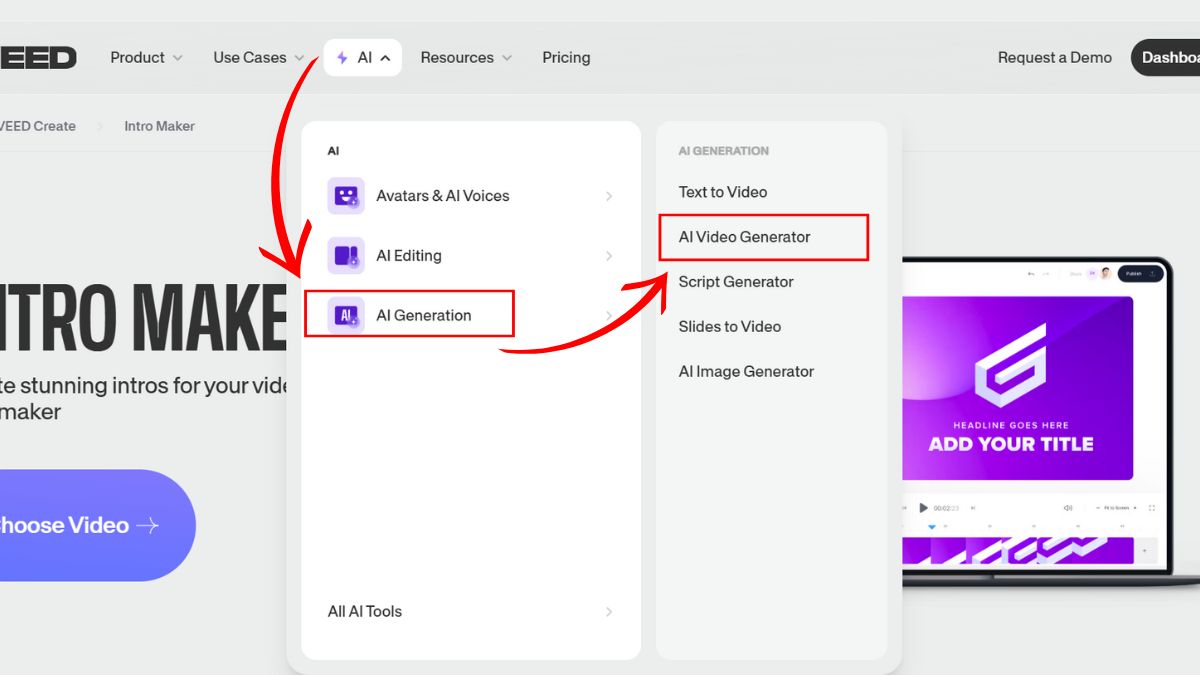The width and height of the screenshot is (1200, 675).
Task: Click the volume icon in laptop preview
Action: (1068, 508)
